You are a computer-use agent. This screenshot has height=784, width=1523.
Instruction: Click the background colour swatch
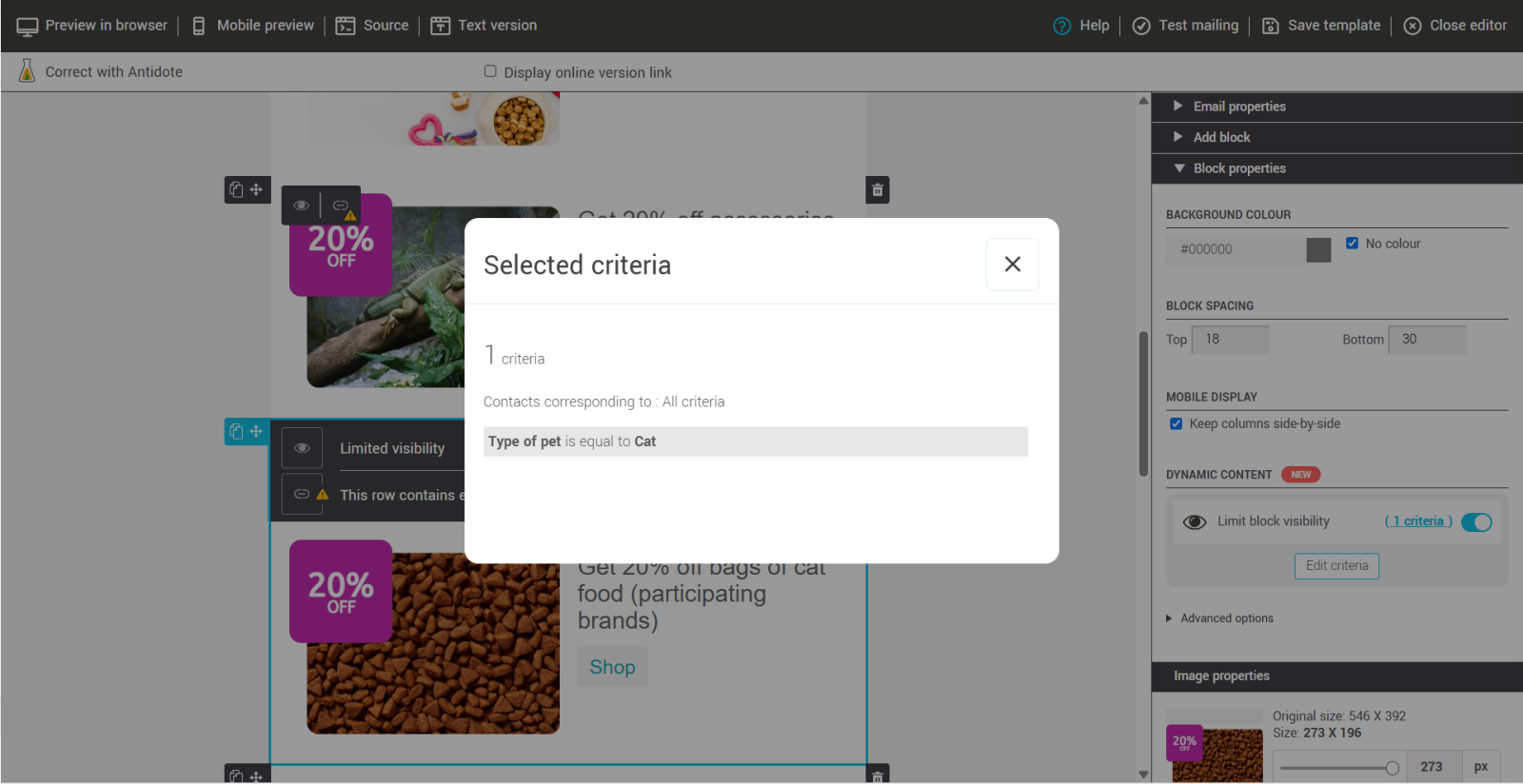[x=1318, y=250]
